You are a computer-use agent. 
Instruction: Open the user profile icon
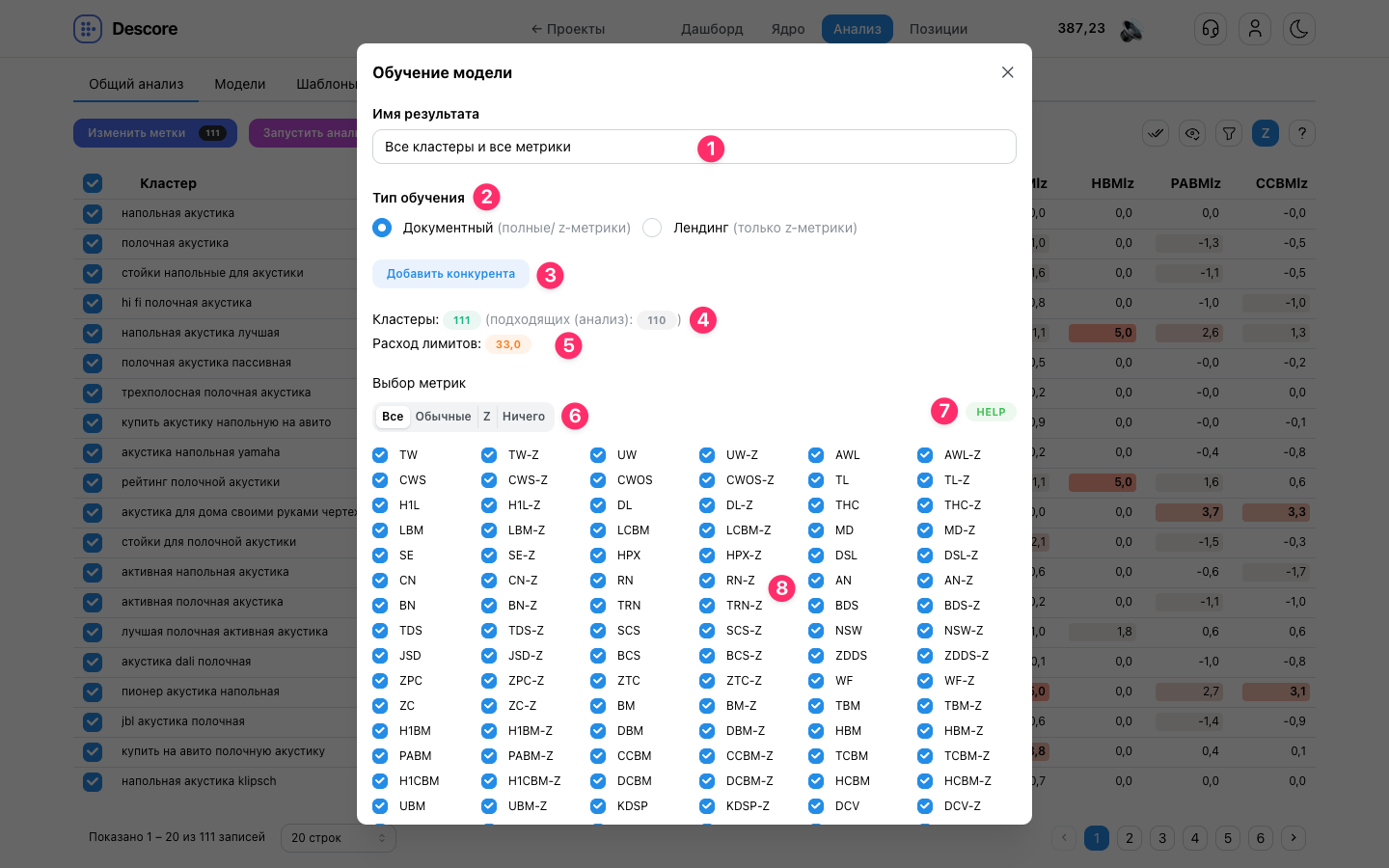[x=1255, y=29]
